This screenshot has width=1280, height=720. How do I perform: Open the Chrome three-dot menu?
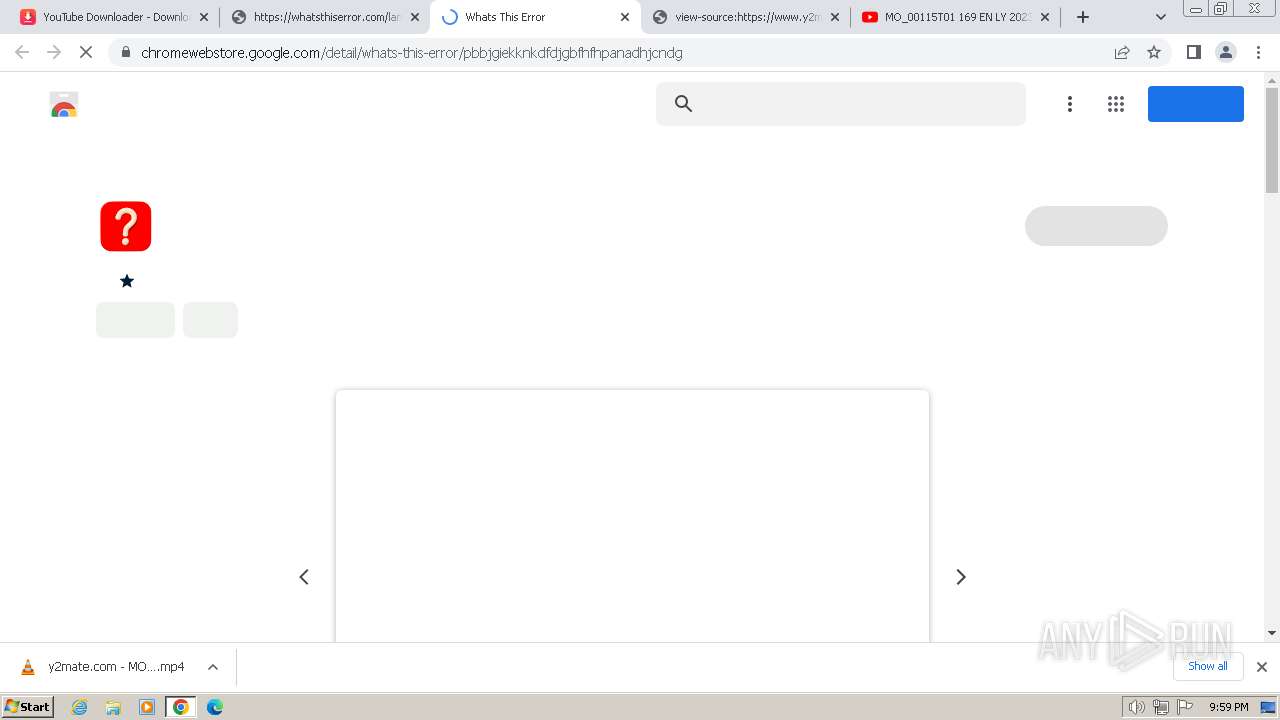[x=1259, y=52]
